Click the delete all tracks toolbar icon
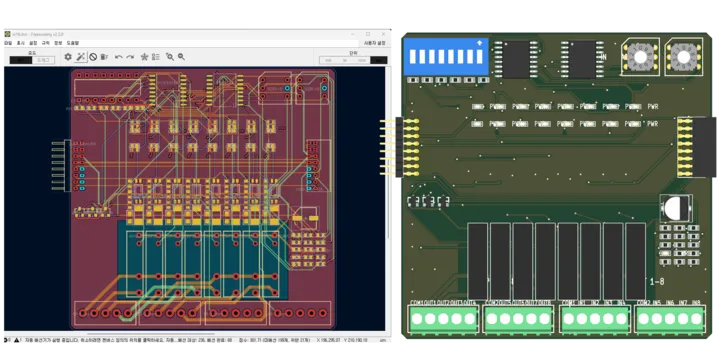Viewport: 720px width, 360px height. 104,57
